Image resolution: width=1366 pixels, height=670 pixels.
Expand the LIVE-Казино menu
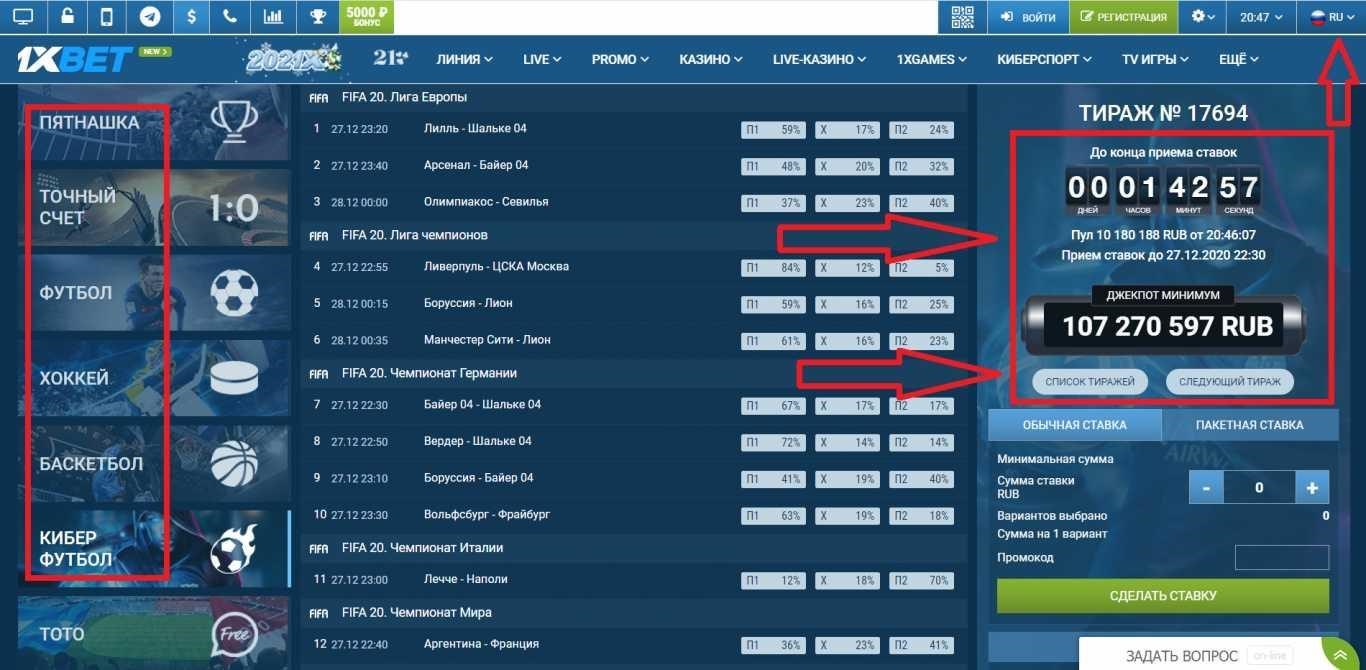tap(819, 59)
